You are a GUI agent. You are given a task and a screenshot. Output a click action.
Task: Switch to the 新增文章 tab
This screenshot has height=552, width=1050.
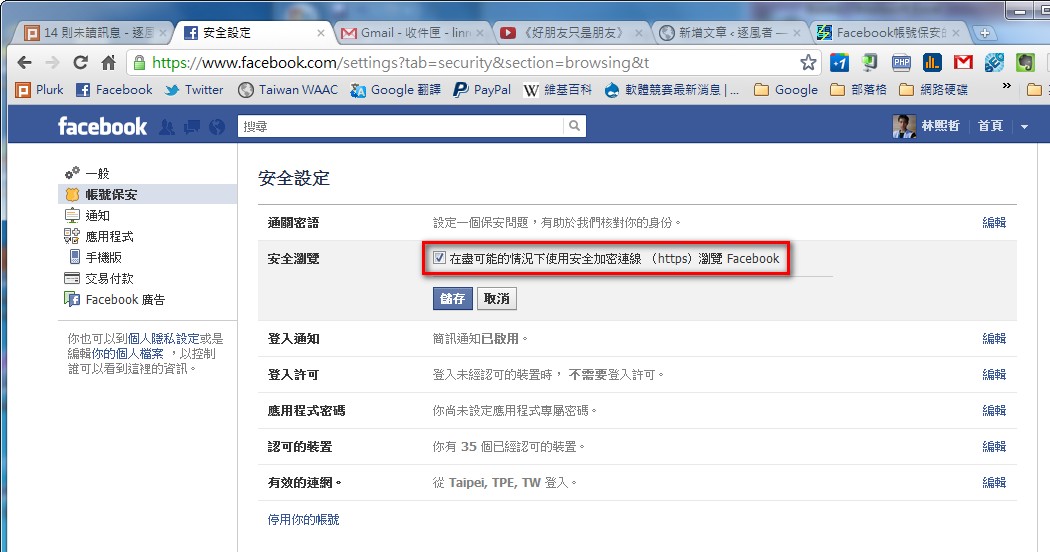[x=728, y=33]
